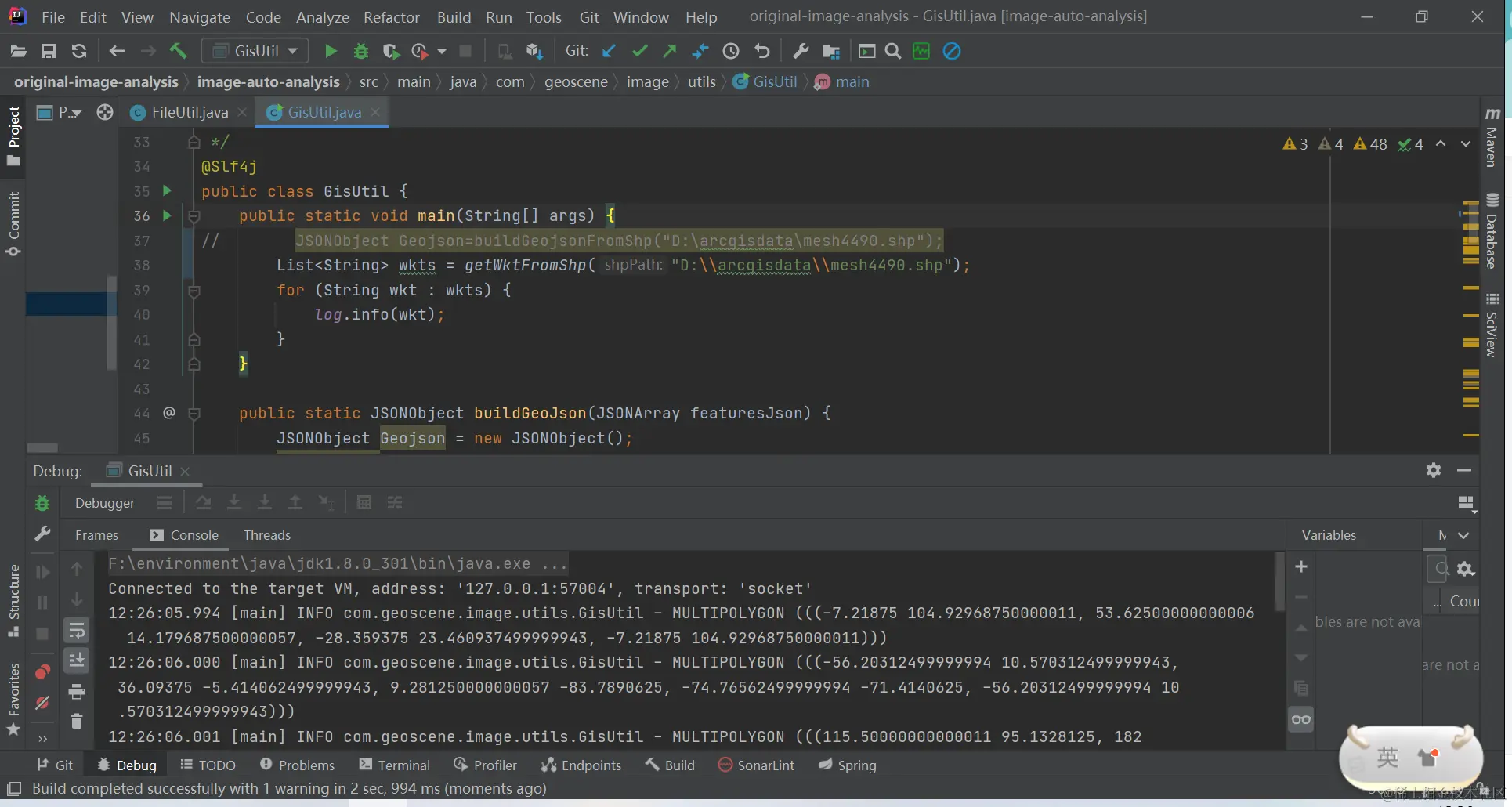
Task: Click GisUtil breadcrumb in navigation bar
Action: [765, 82]
